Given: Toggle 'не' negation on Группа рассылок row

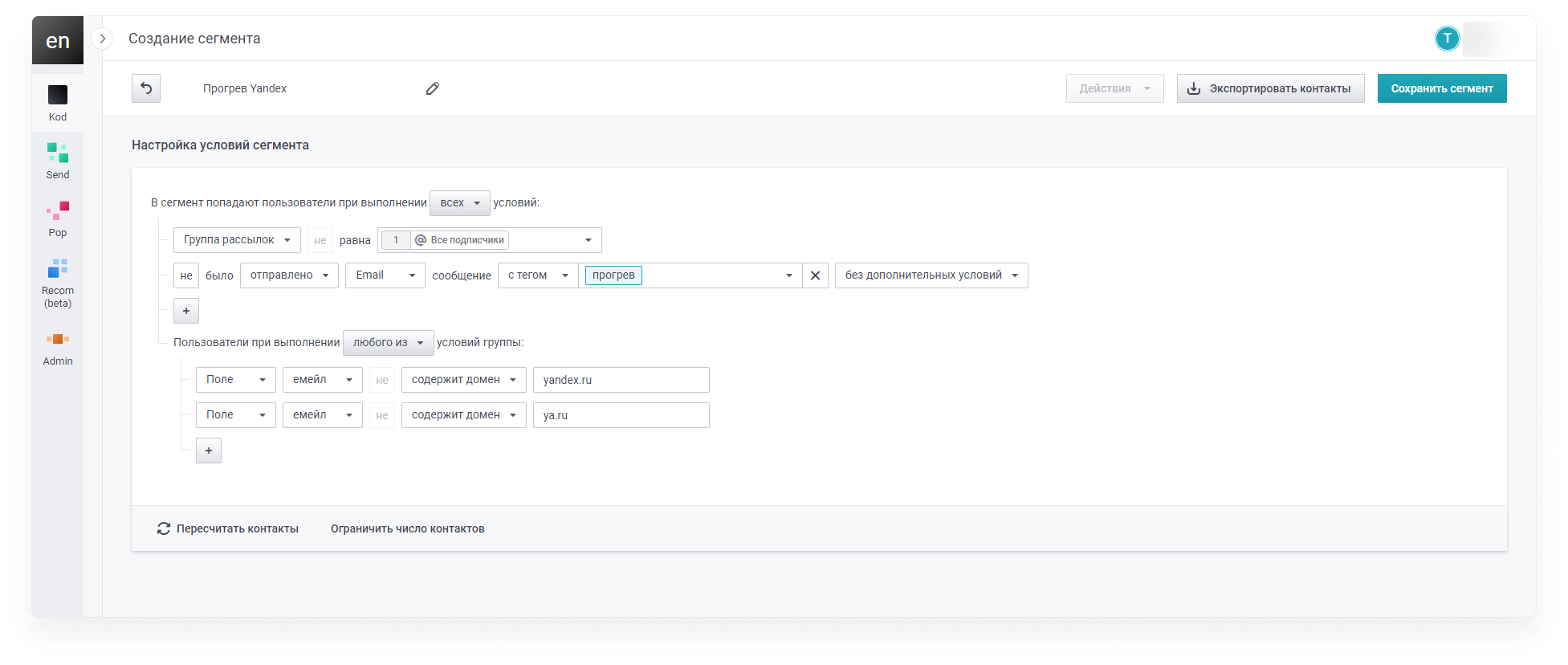Looking at the screenshot, I should coord(320,240).
